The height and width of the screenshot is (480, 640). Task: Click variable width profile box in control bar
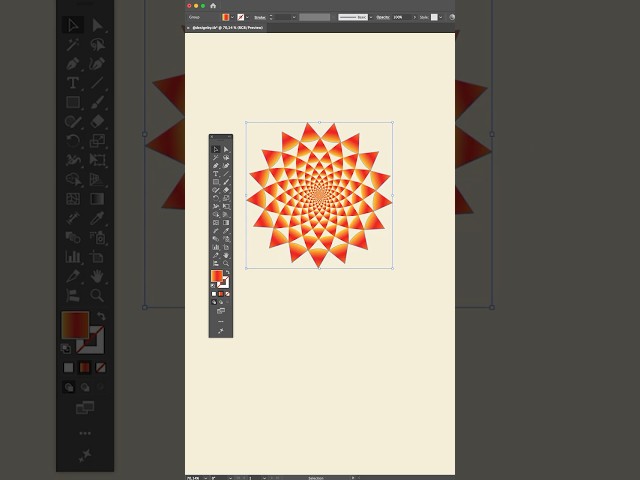314,17
